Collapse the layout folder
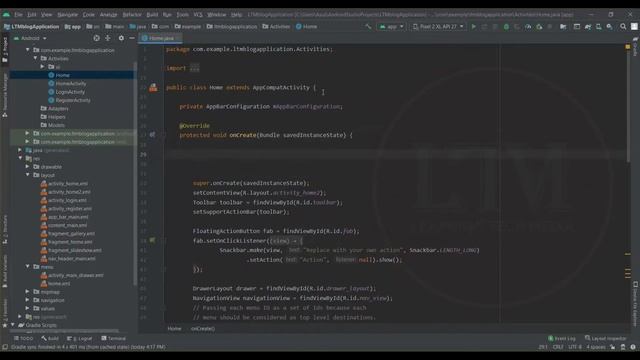The width and height of the screenshot is (640, 360). coord(28,175)
